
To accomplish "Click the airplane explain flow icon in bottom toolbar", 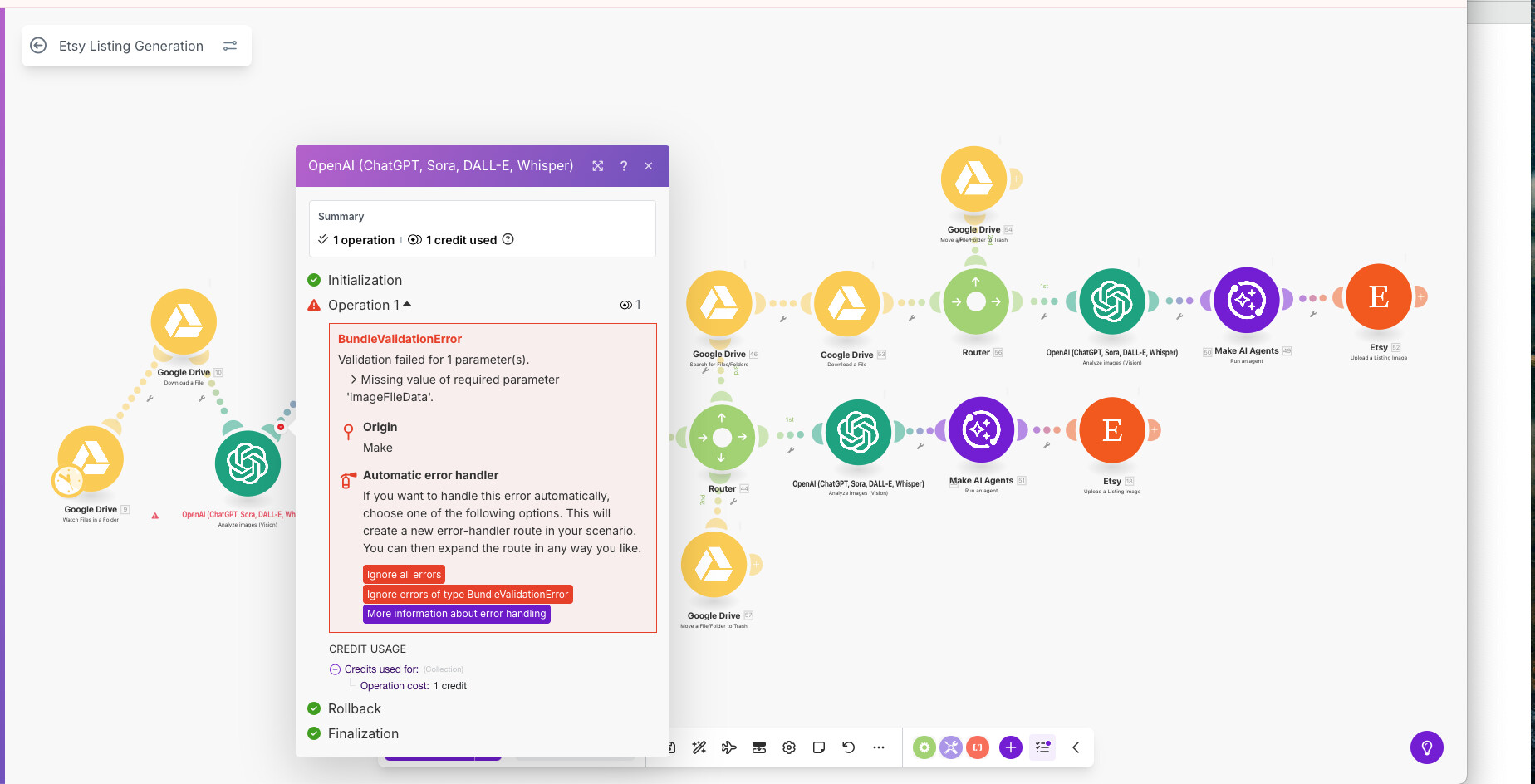I will pyautogui.click(x=729, y=747).
